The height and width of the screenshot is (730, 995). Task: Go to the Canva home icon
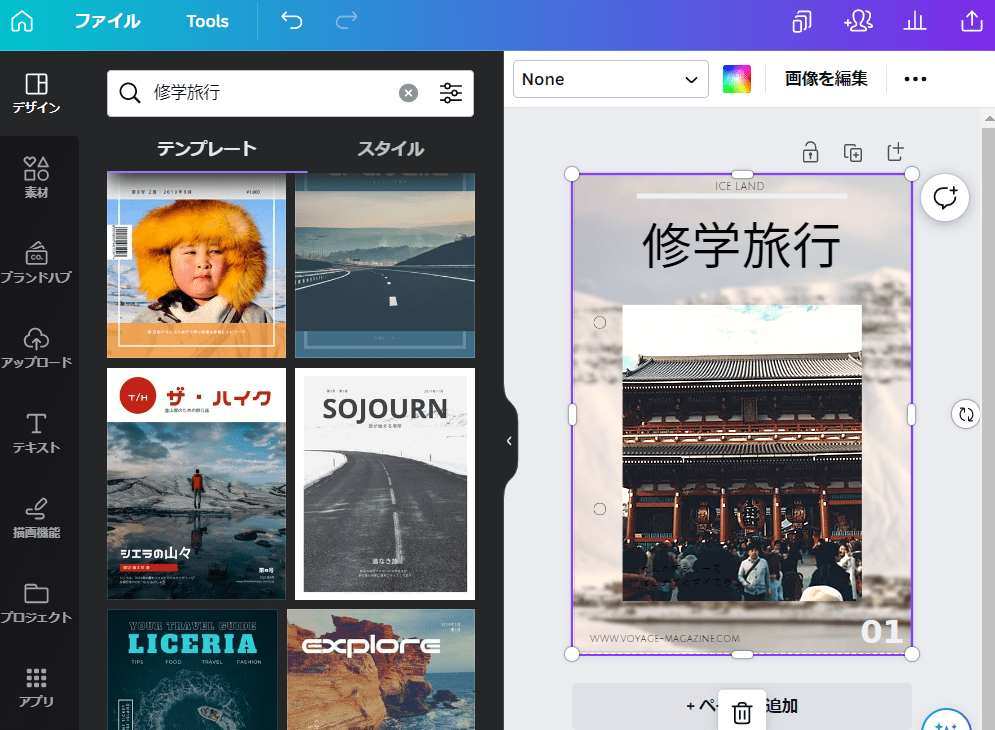[x=21, y=21]
